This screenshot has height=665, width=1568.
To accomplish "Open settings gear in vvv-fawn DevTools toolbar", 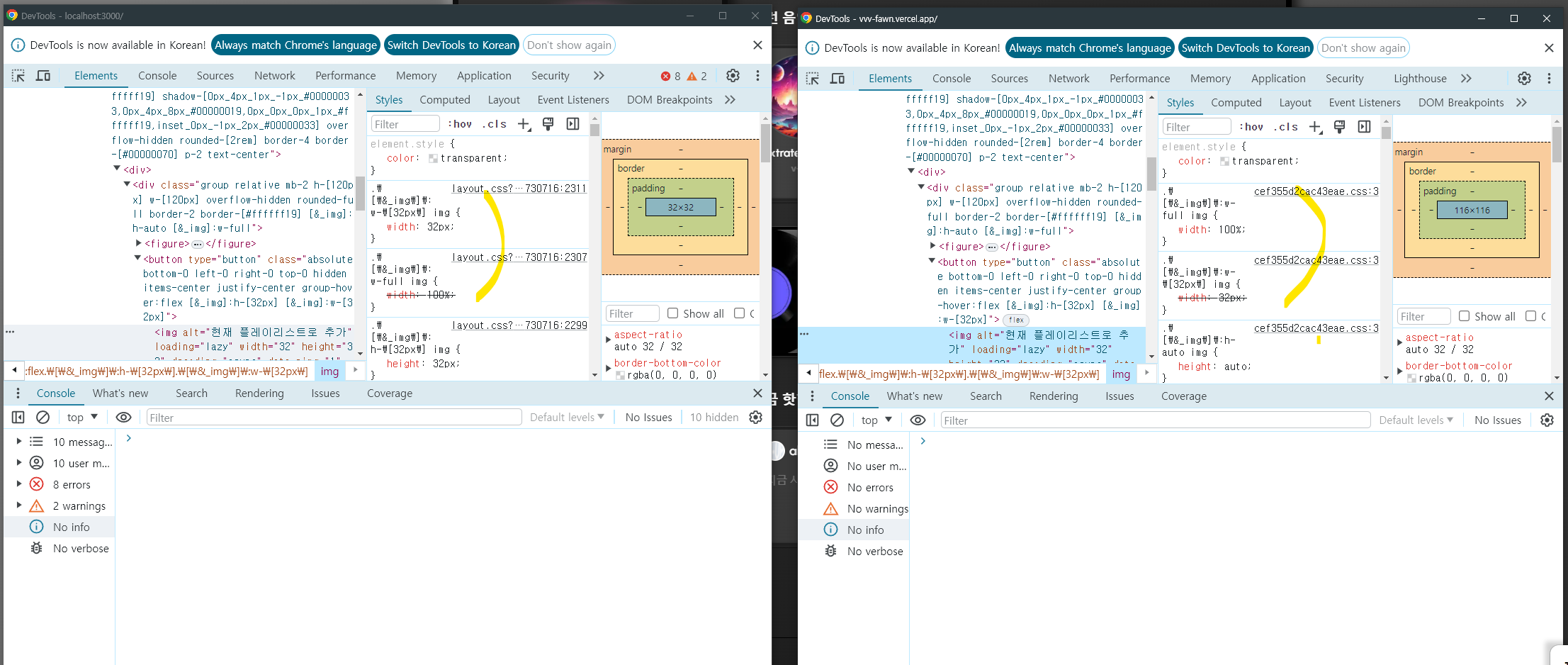I will point(1525,79).
